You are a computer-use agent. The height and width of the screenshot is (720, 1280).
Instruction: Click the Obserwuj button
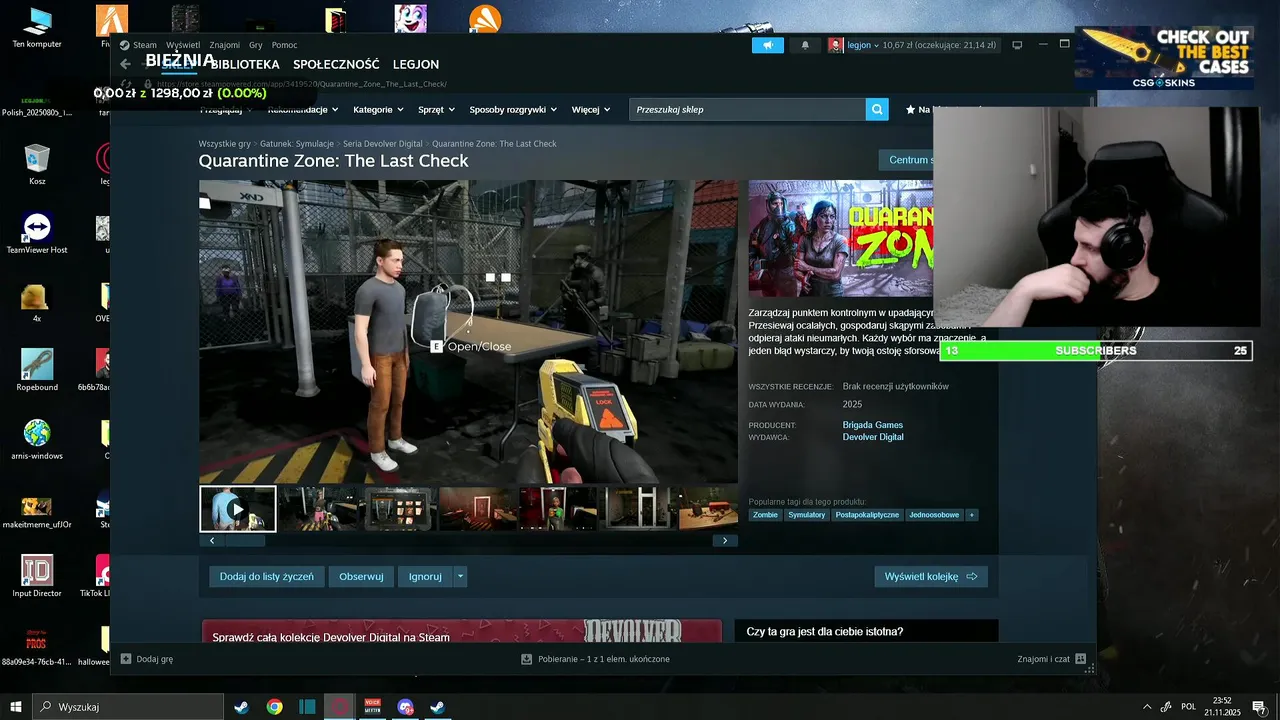(x=361, y=576)
